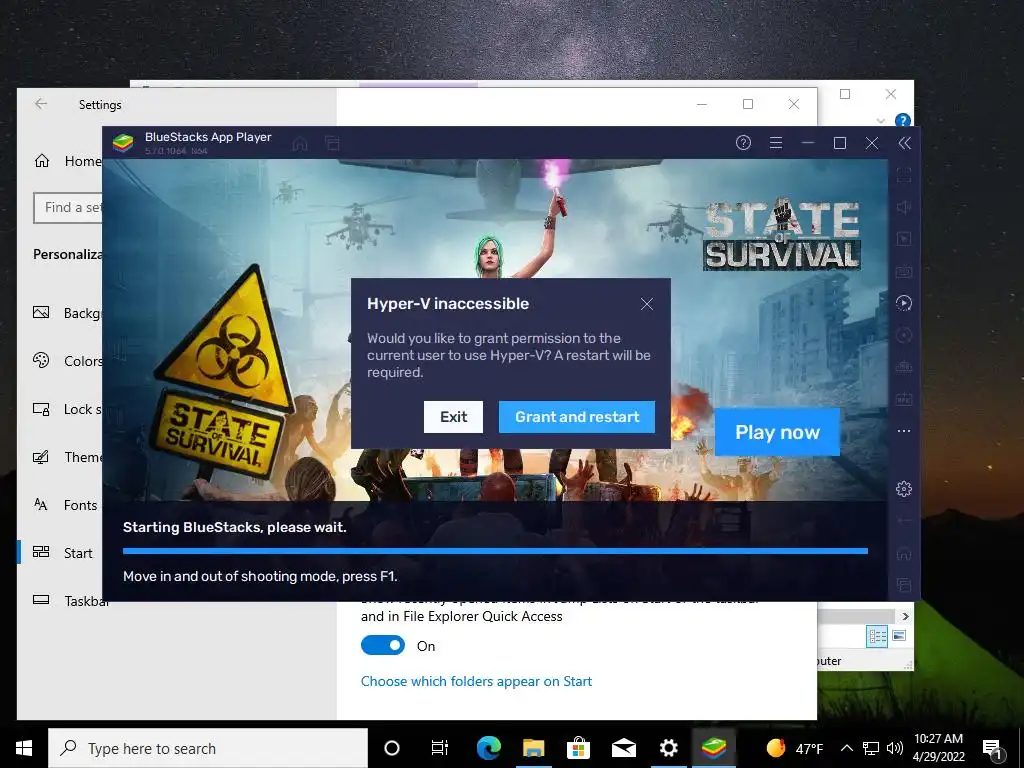This screenshot has height=768, width=1024.
Task: Click the Play now button
Action: tap(777, 432)
